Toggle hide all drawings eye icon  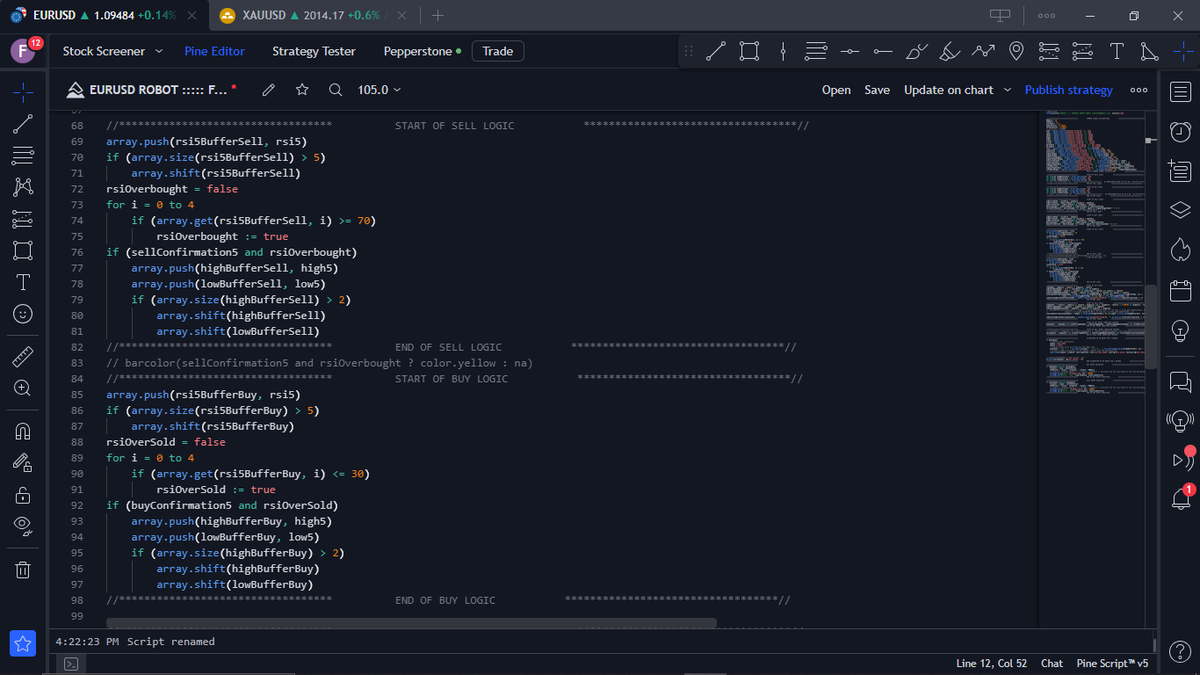[x=24, y=526]
